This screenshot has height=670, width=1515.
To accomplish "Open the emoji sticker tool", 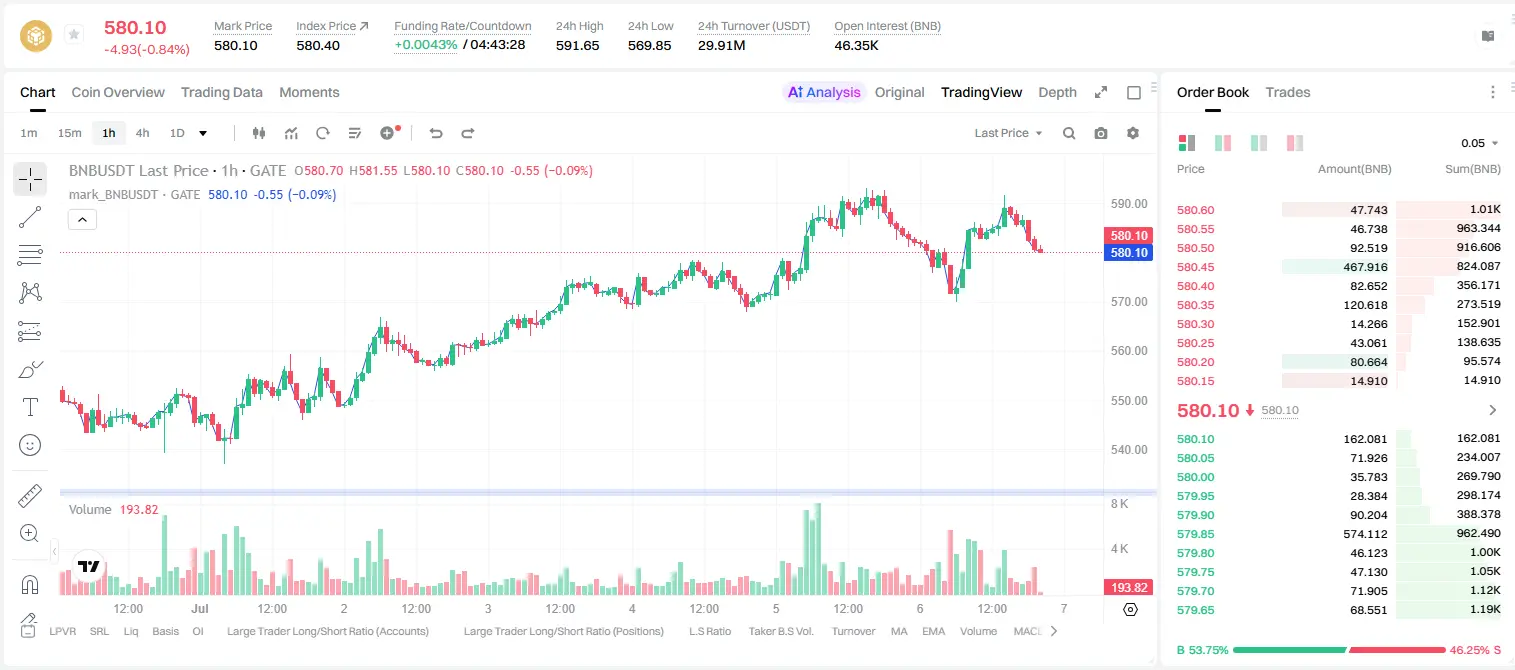I will tap(30, 445).
